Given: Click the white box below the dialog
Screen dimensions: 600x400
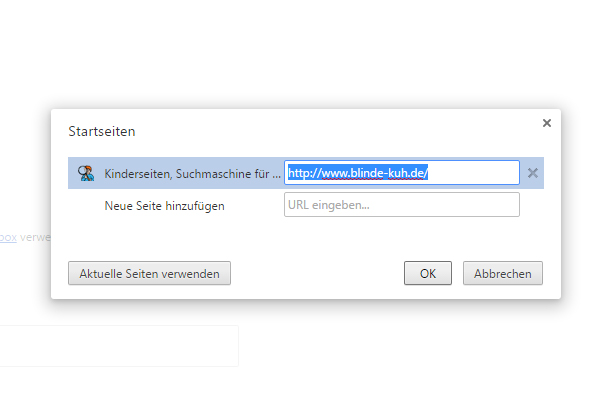Looking at the screenshot, I should [120, 345].
